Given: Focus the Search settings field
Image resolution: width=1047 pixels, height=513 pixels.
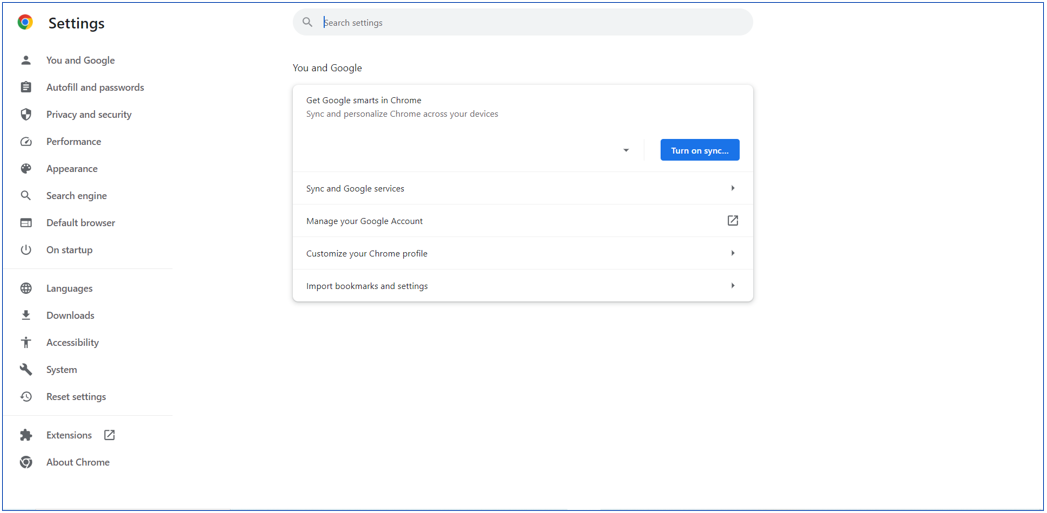Looking at the screenshot, I should point(530,23).
